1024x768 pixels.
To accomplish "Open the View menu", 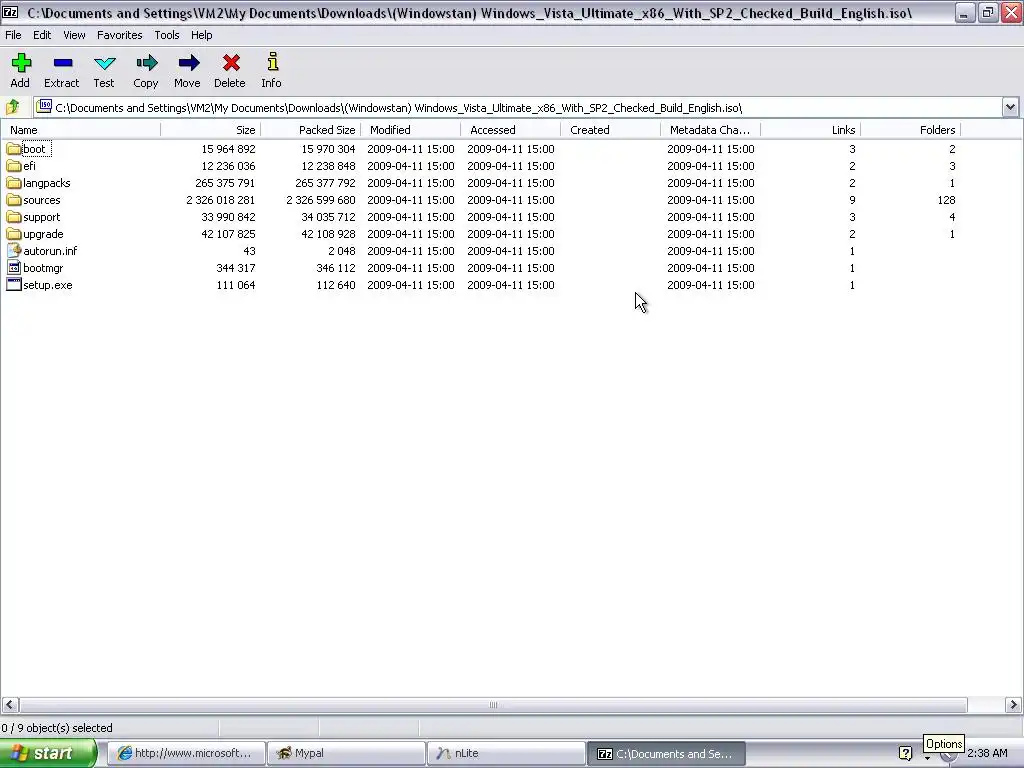I will pyautogui.click(x=74, y=35).
